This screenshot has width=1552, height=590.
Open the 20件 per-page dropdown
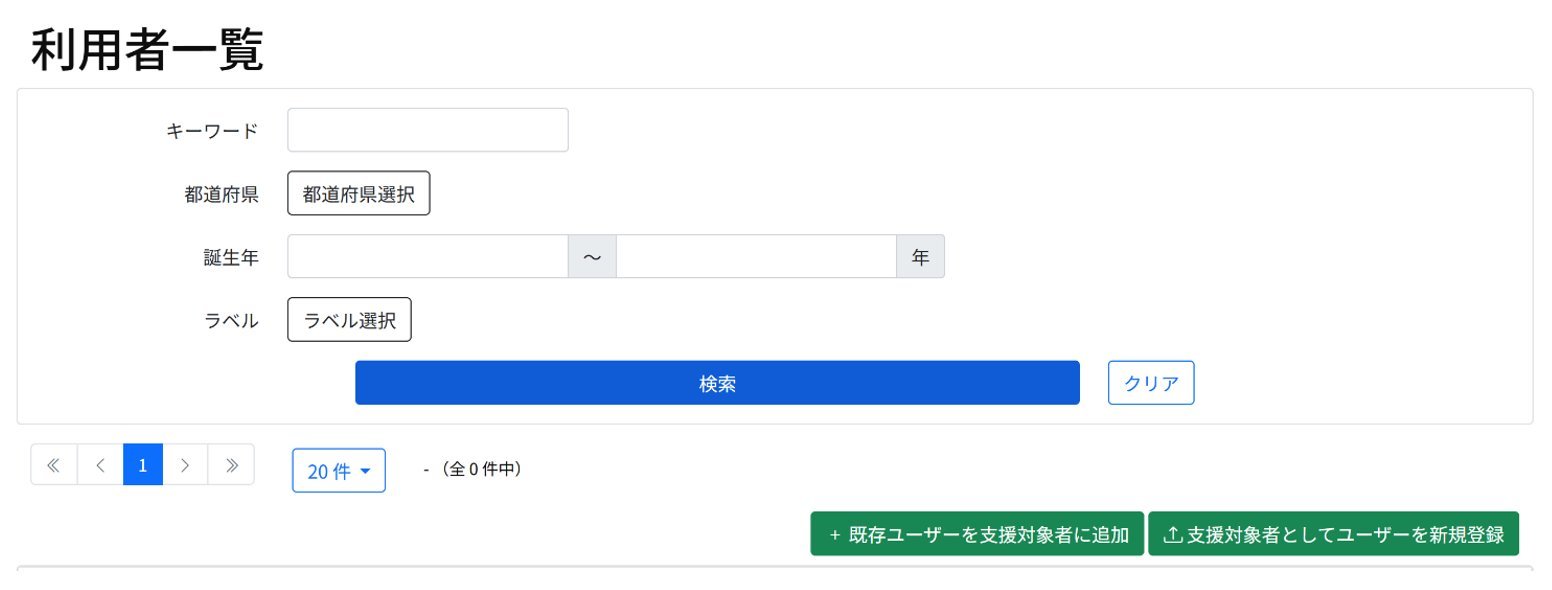point(338,471)
